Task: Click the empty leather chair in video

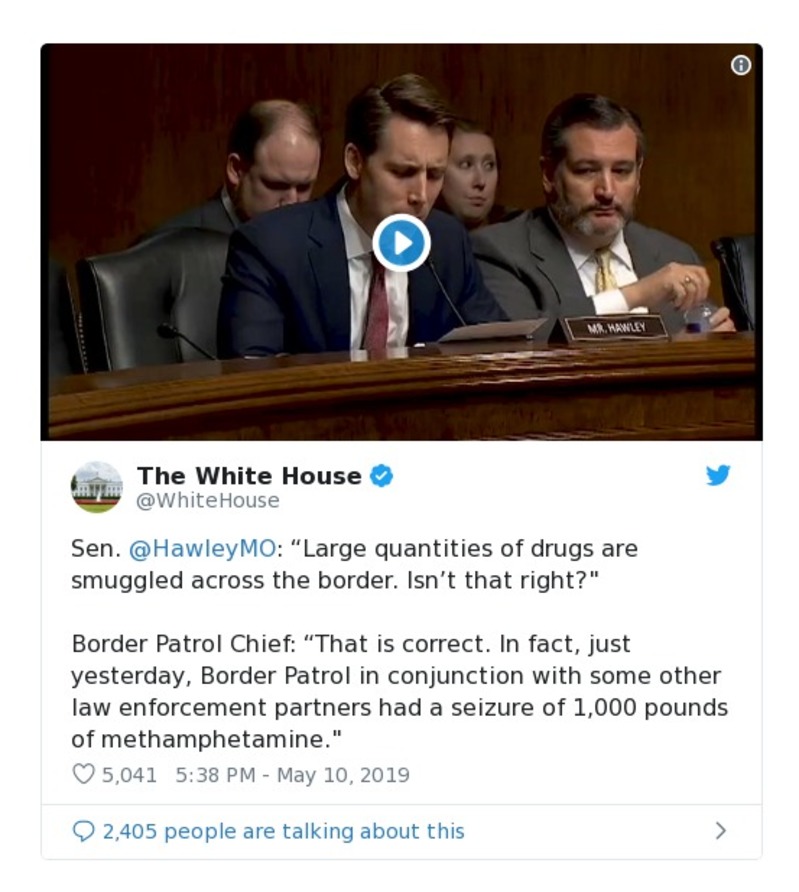Action: (x=151, y=296)
